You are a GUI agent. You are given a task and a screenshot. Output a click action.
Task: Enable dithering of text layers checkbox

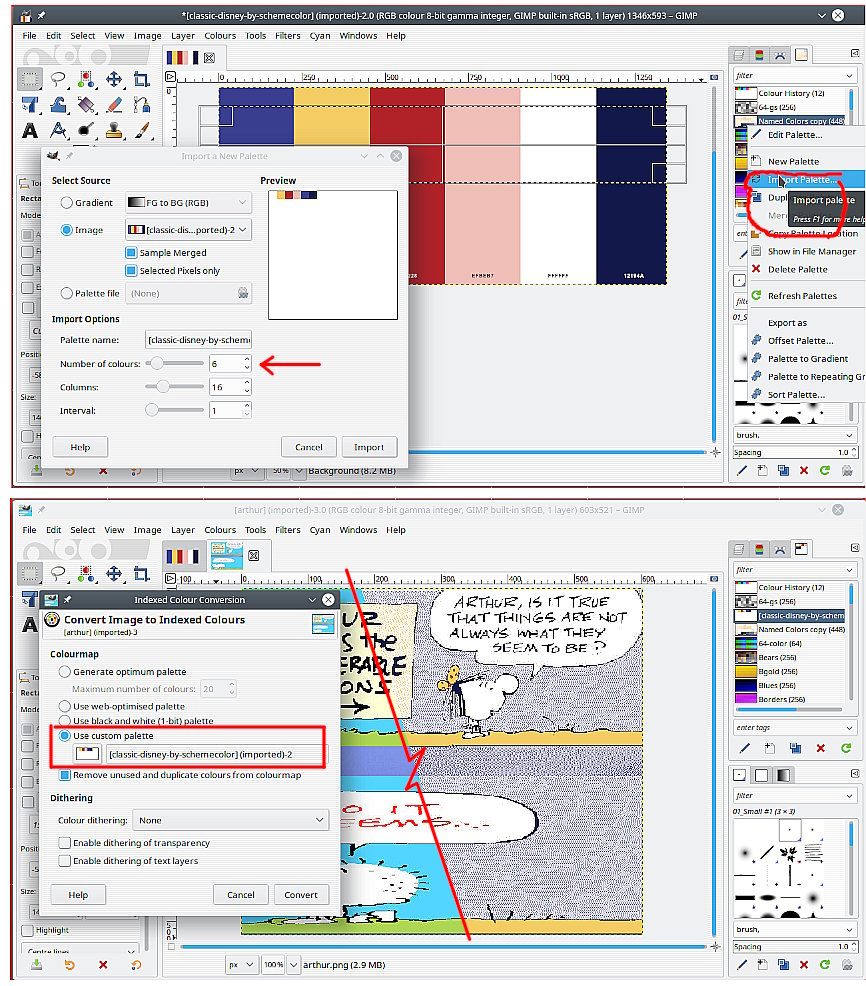[64, 861]
